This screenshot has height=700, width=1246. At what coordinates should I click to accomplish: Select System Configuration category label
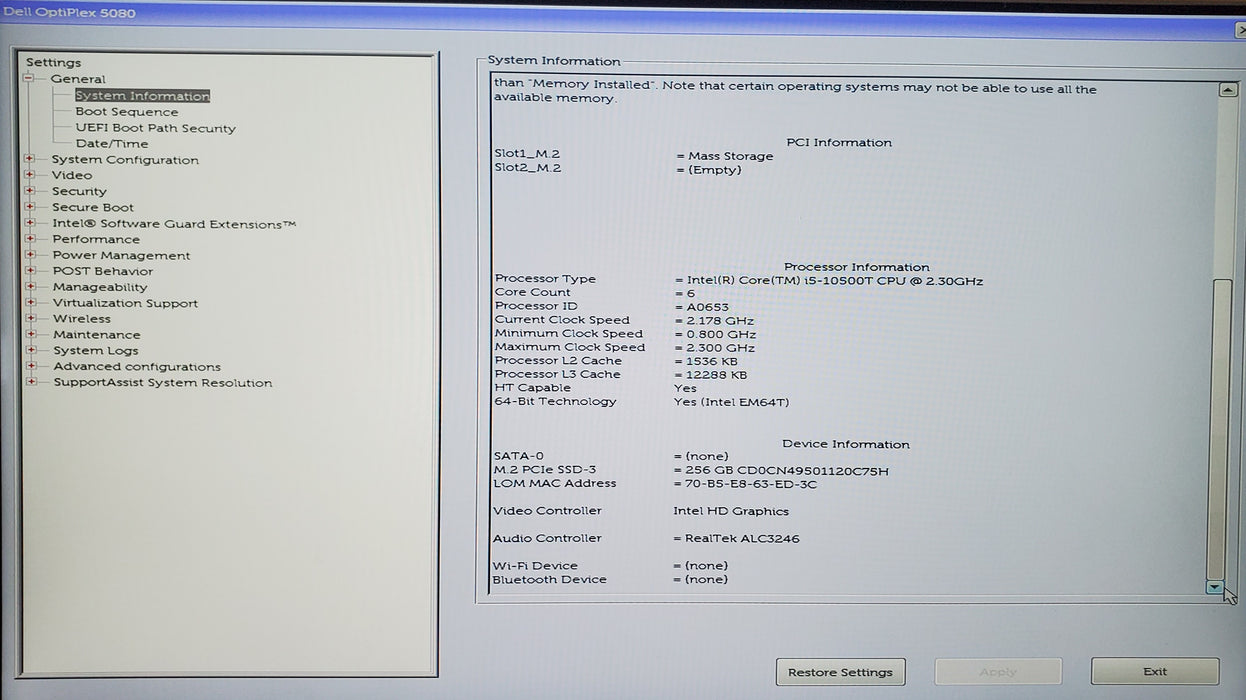125,160
